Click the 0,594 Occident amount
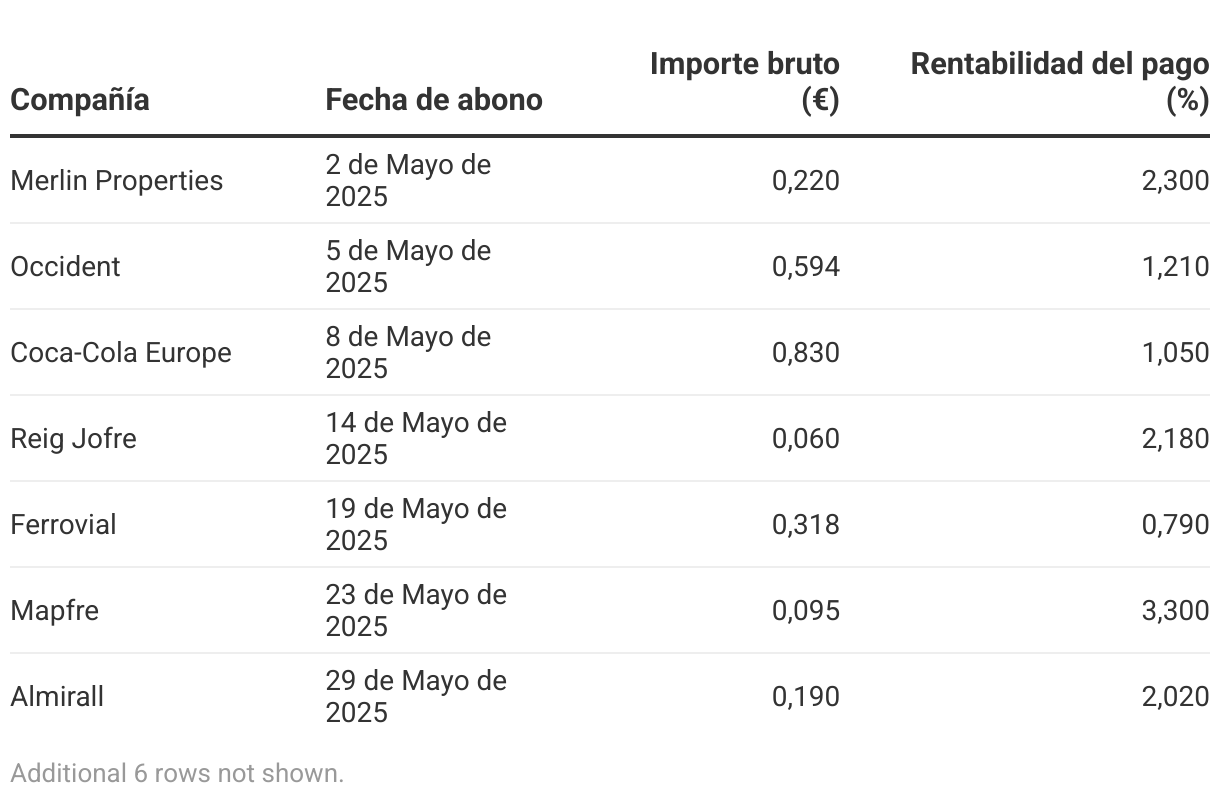This screenshot has width=1220, height=798. [x=806, y=267]
